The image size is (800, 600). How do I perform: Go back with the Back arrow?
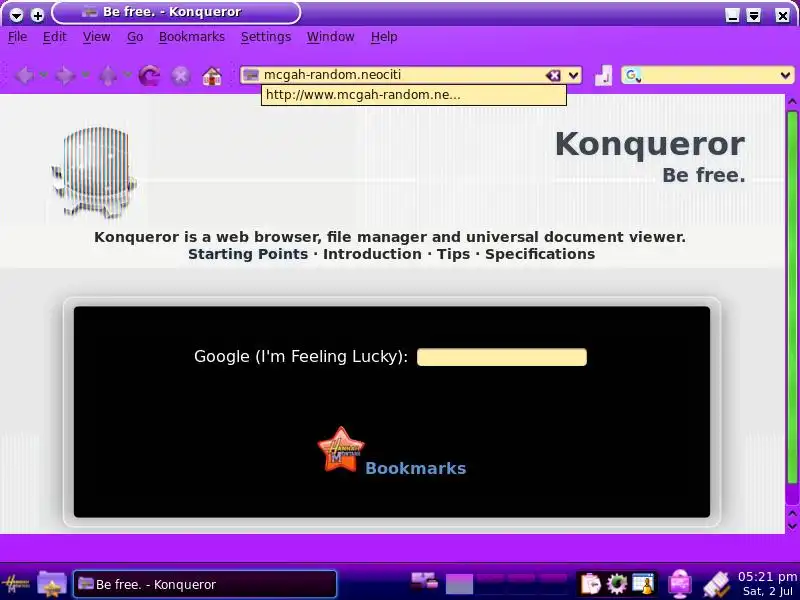(24, 76)
